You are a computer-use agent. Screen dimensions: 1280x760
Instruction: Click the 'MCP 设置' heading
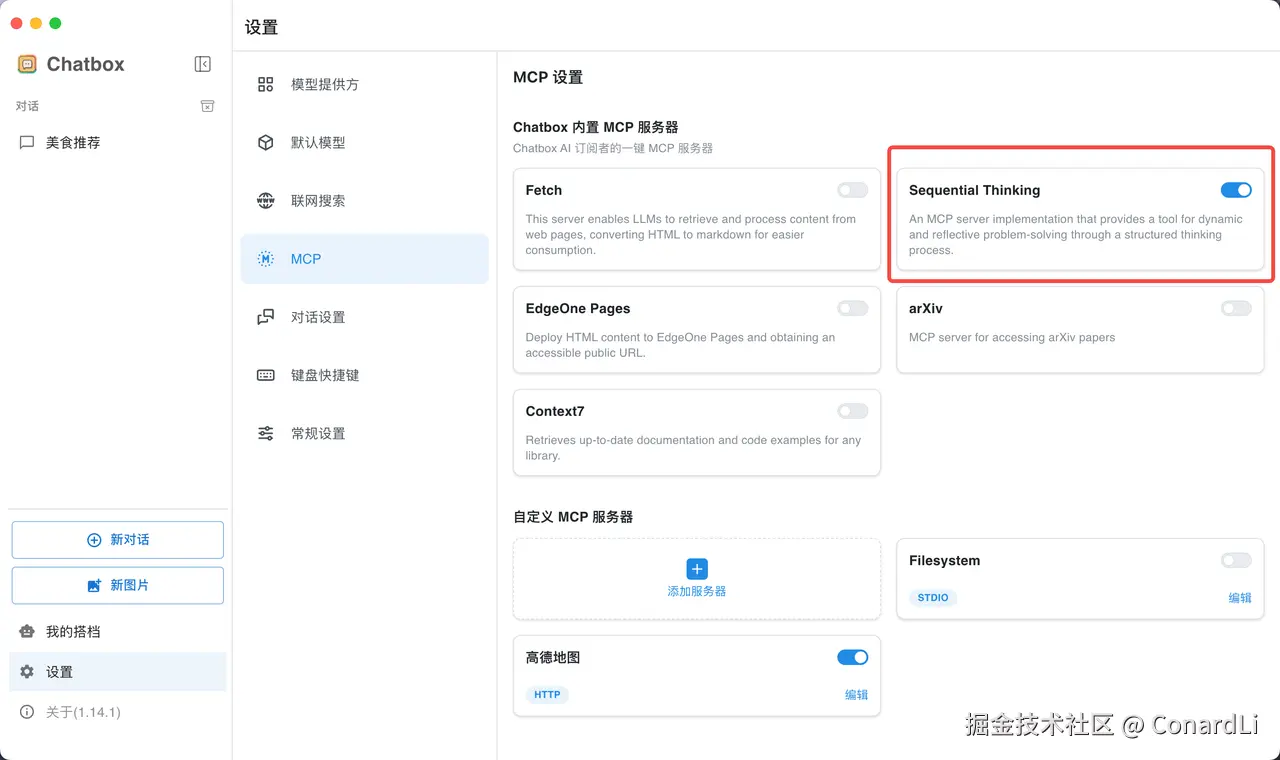[548, 77]
